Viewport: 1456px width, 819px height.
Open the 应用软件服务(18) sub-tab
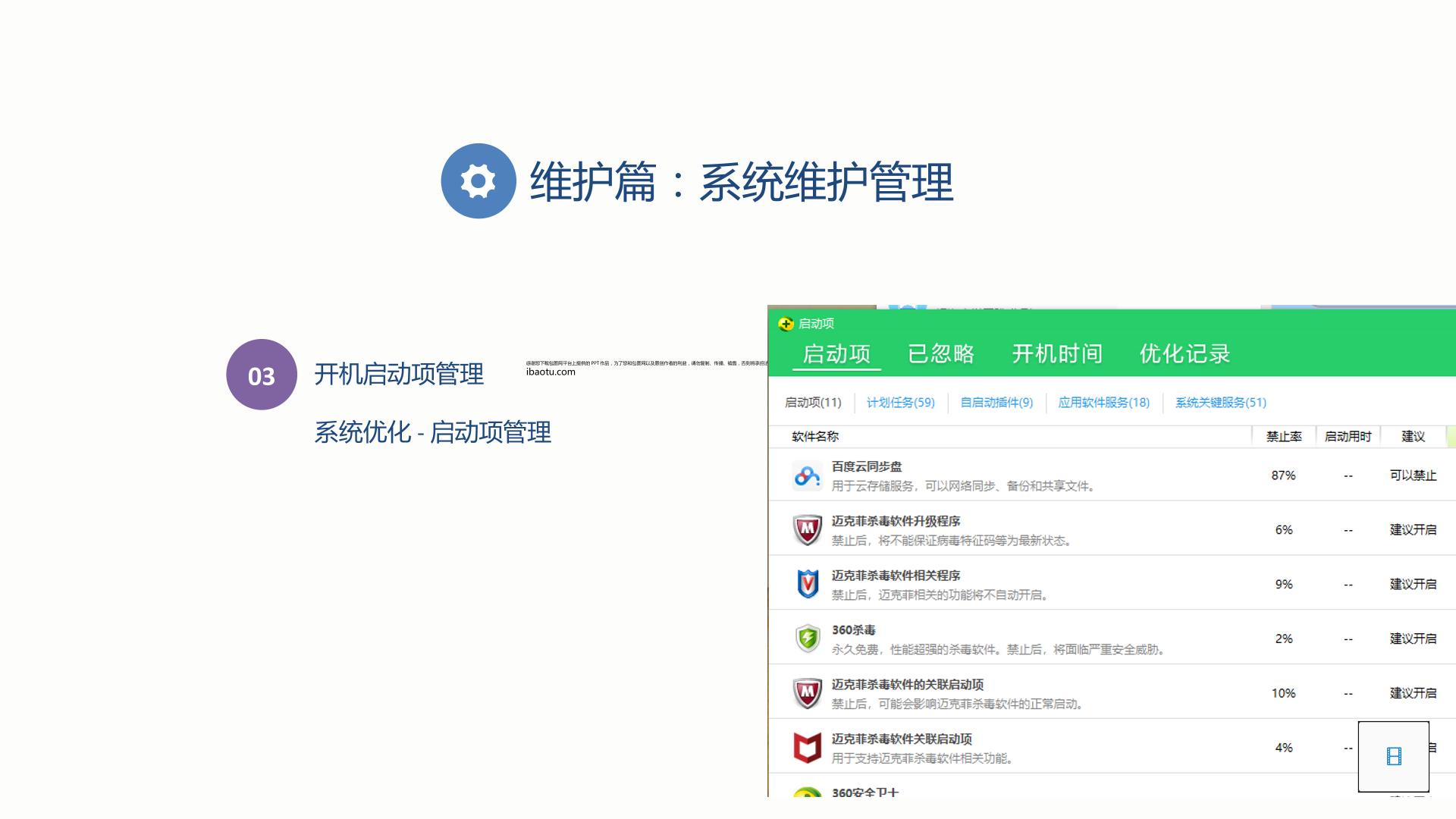[1103, 403]
